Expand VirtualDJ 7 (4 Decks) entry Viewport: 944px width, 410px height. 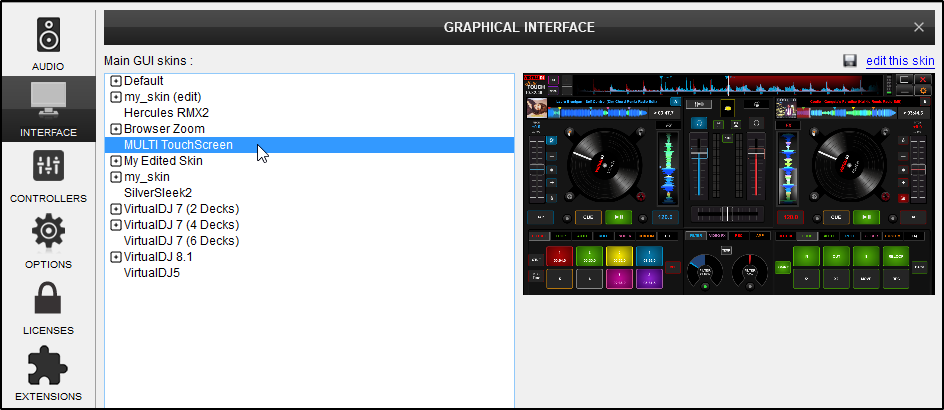[x=116, y=225]
